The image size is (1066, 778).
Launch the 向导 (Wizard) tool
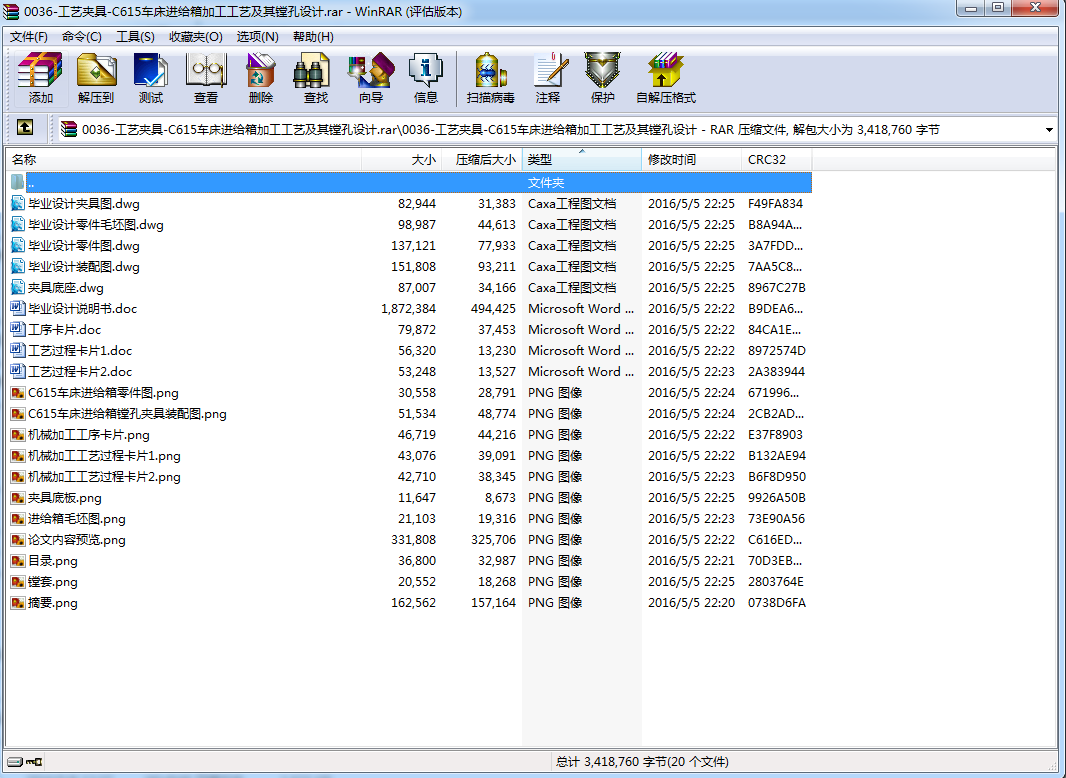click(371, 78)
